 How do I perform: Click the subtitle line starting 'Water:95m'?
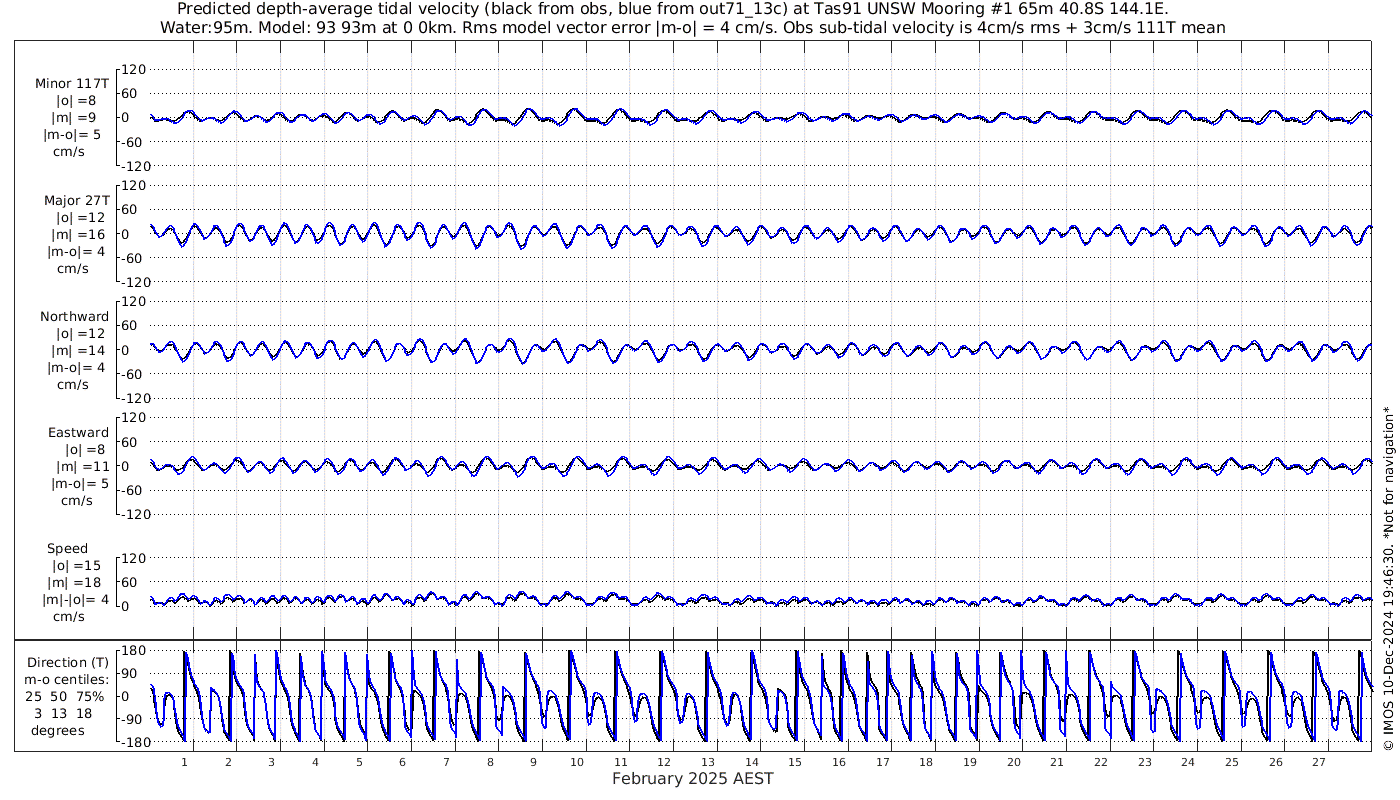[x=692, y=27]
